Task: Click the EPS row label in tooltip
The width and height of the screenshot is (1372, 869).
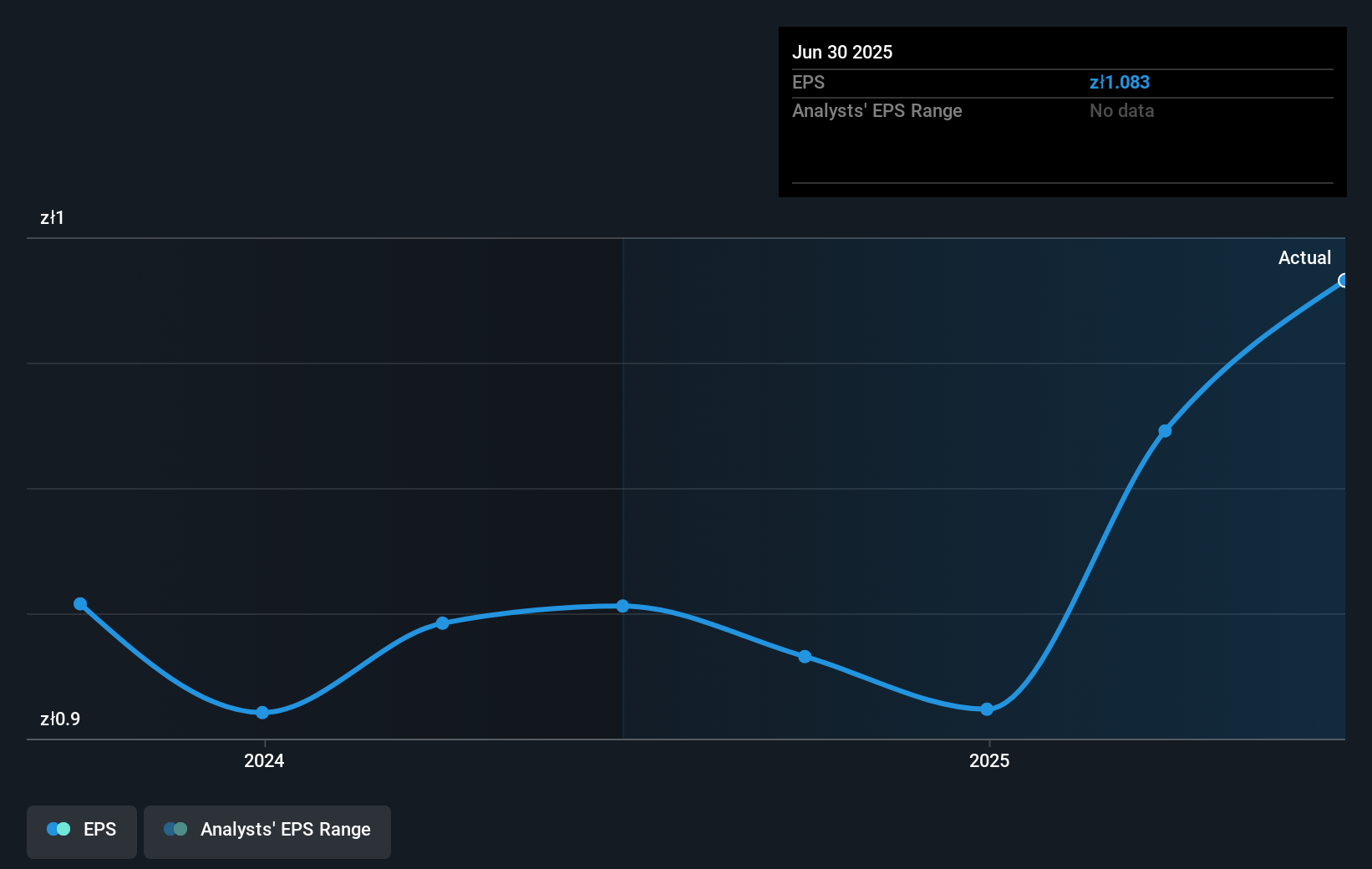Action: [808, 83]
